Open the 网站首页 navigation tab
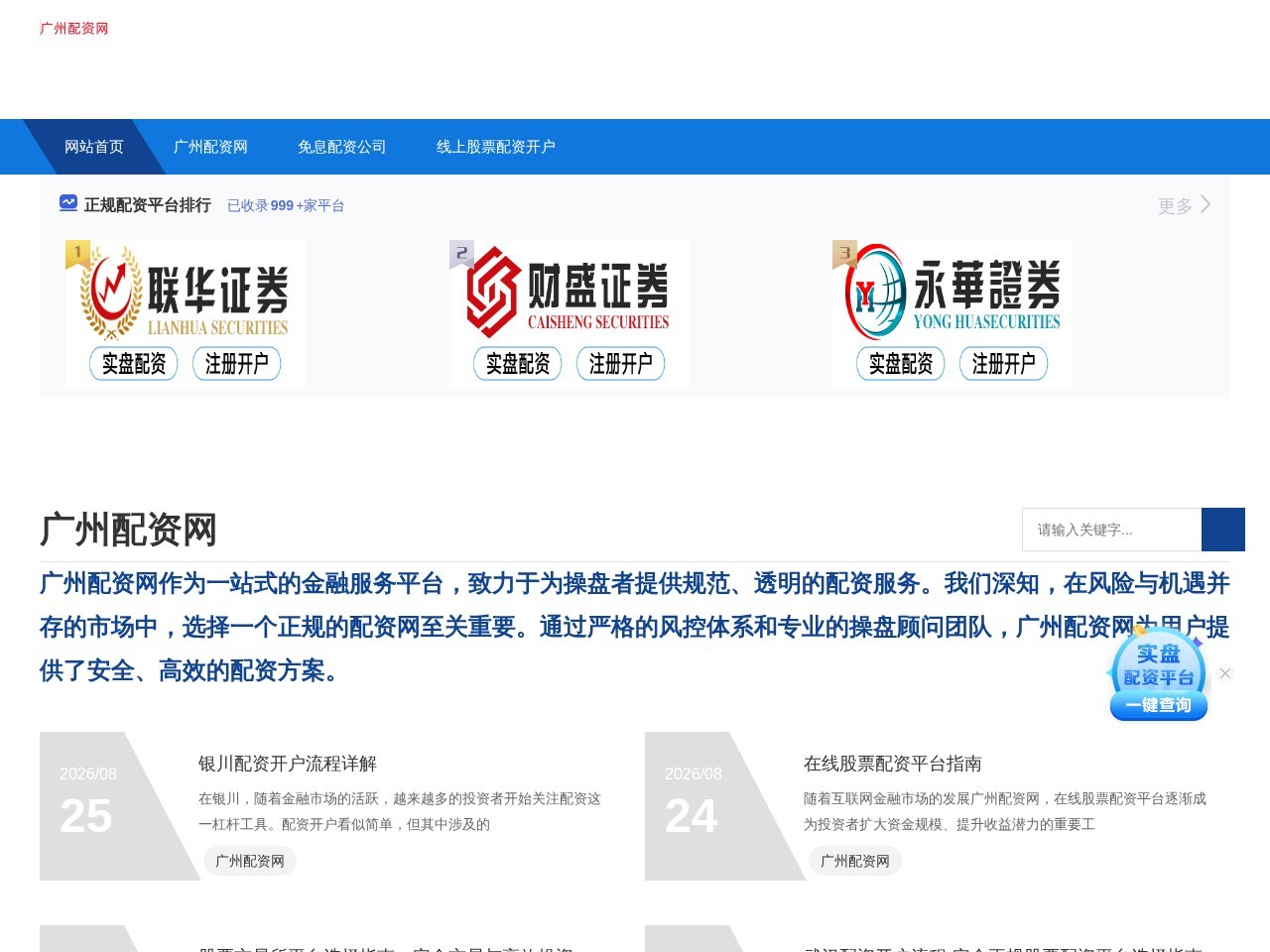 [94, 147]
